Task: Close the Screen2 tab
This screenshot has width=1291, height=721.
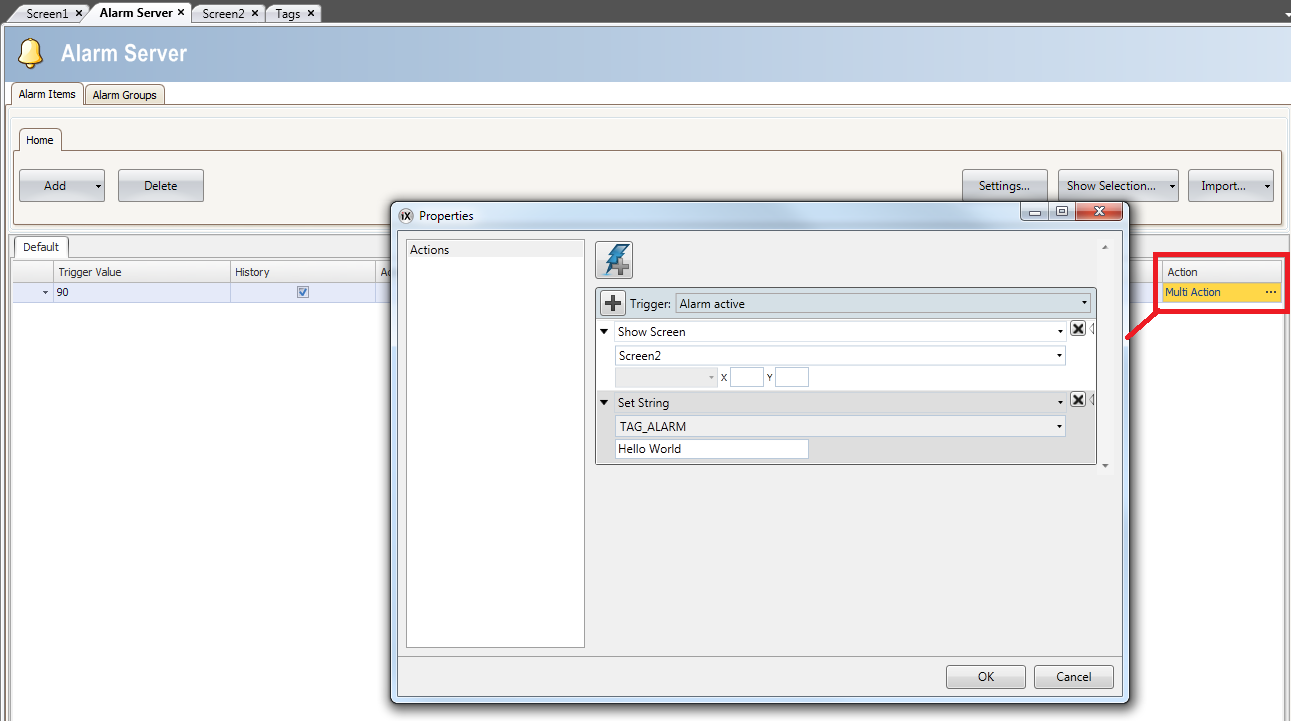Action: pos(255,13)
